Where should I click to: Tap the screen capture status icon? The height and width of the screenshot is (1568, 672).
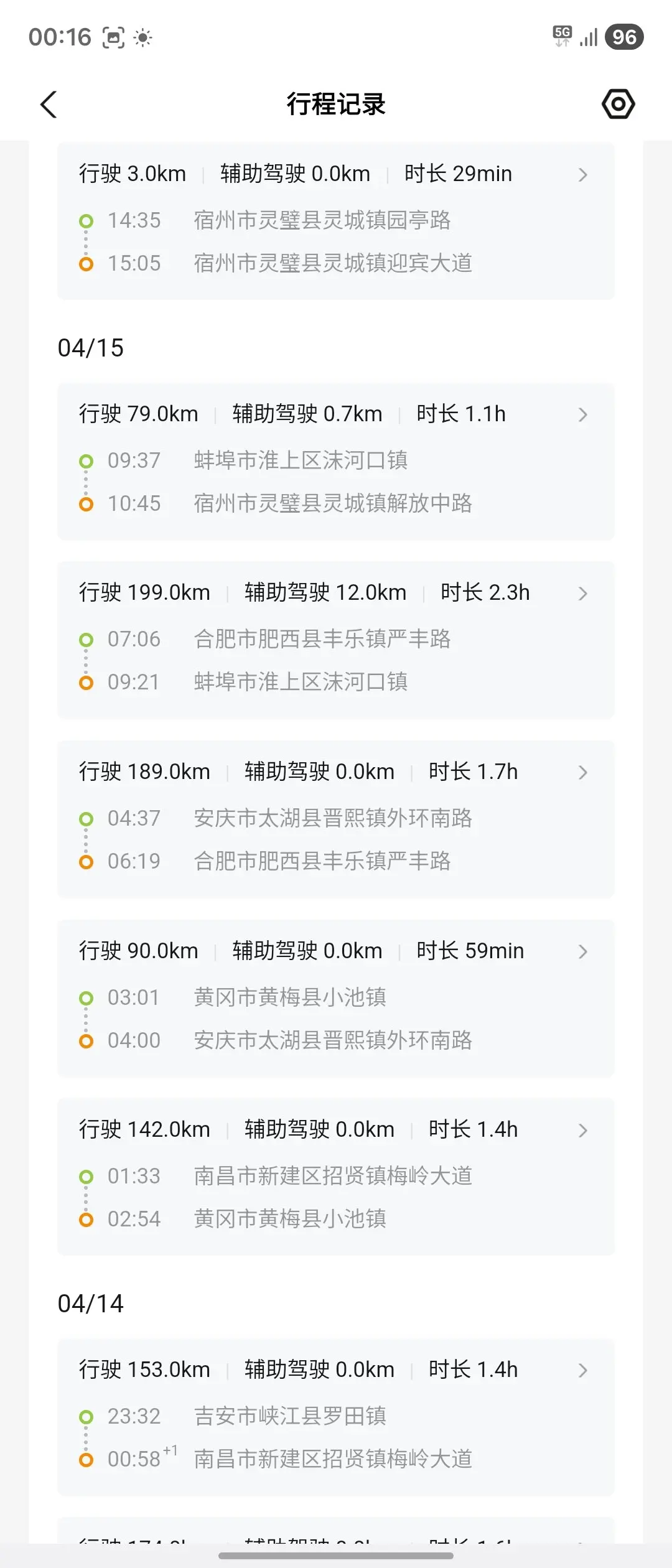(x=113, y=37)
